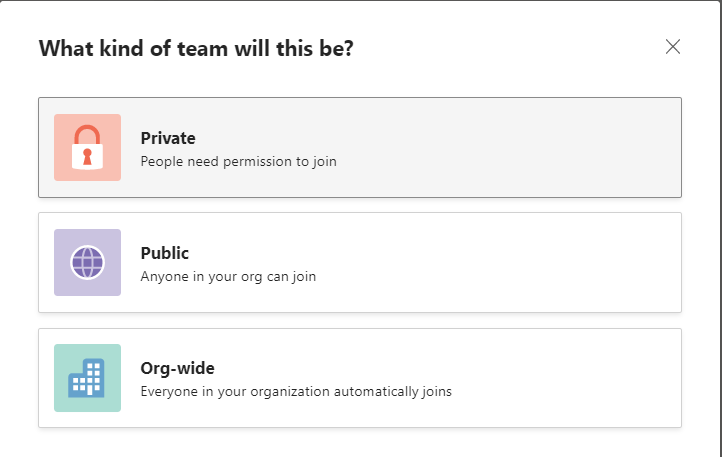This screenshot has width=722, height=457.
Task: Click the purple globe icon
Action: [87, 263]
